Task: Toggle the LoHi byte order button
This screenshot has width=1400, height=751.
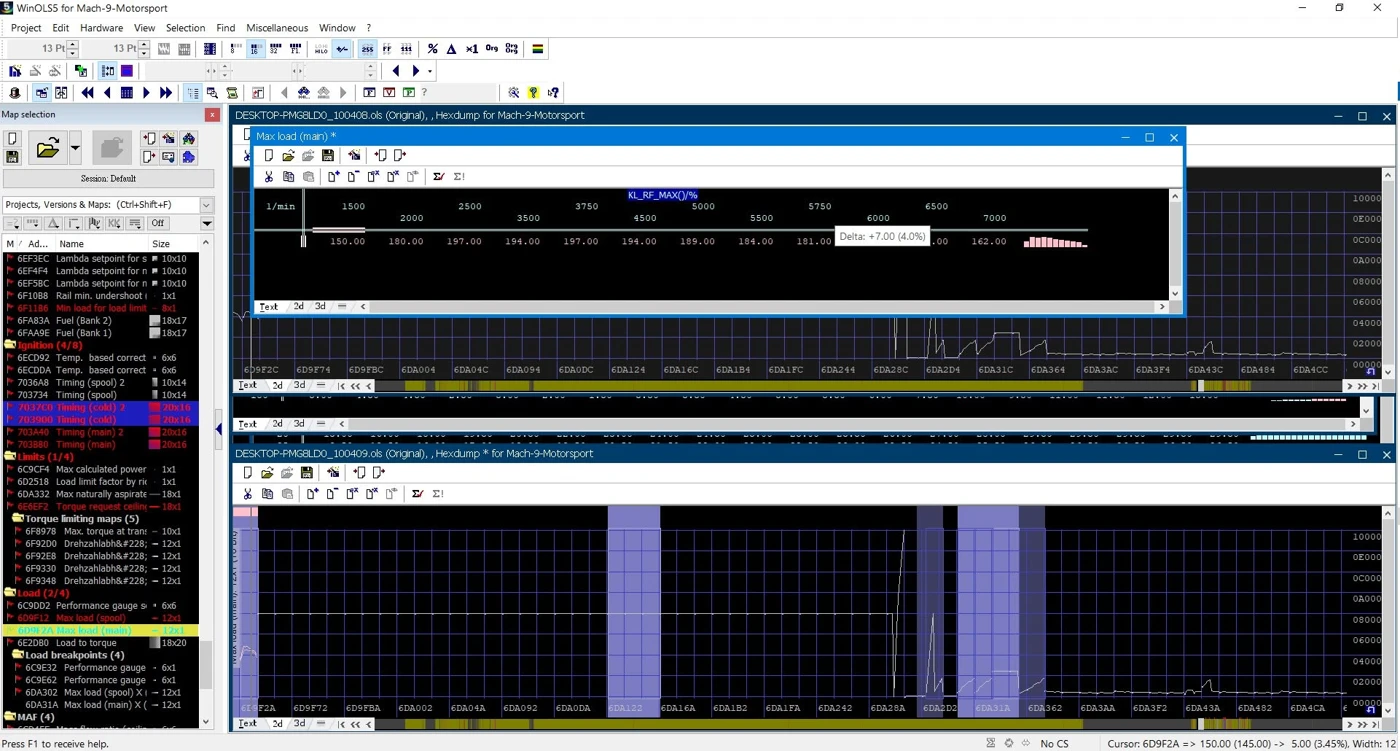Action: coord(321,49)
